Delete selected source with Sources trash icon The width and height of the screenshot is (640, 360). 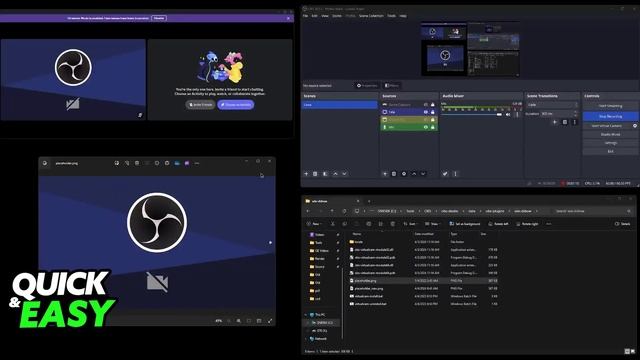click(394, 174)
